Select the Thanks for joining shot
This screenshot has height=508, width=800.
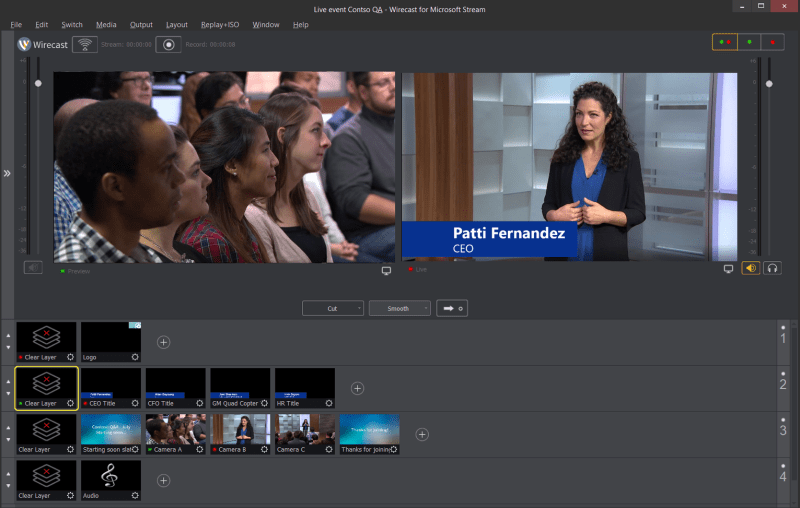pyautogui.click(x=369, y=434)
